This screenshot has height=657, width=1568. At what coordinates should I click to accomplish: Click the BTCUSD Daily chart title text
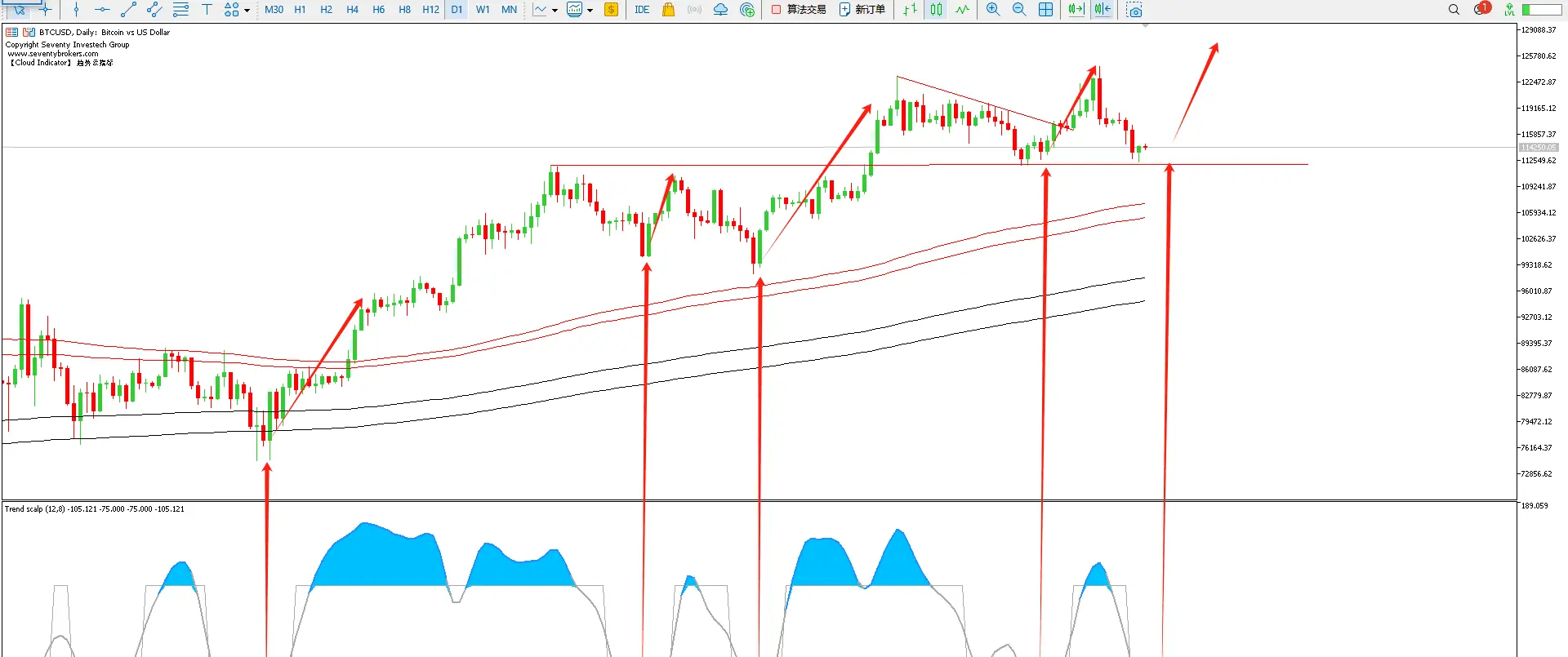105,33
